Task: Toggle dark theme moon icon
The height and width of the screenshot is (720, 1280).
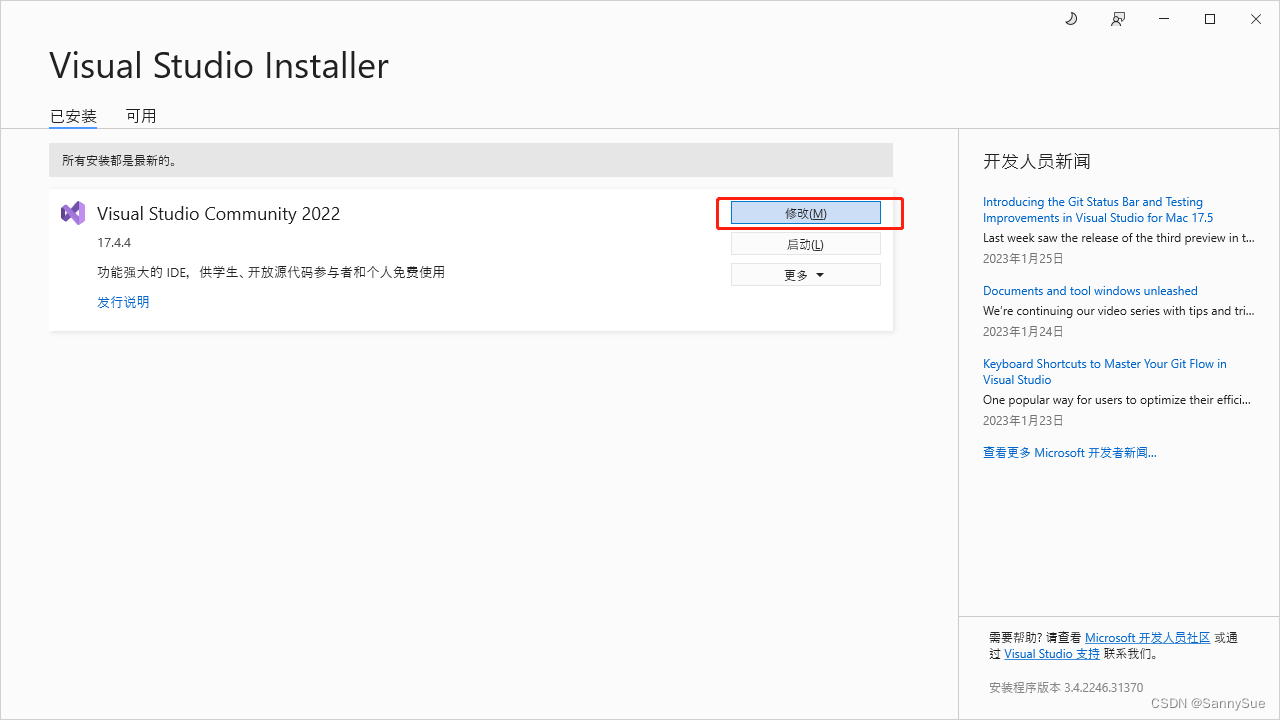Action: point(1071,19)
